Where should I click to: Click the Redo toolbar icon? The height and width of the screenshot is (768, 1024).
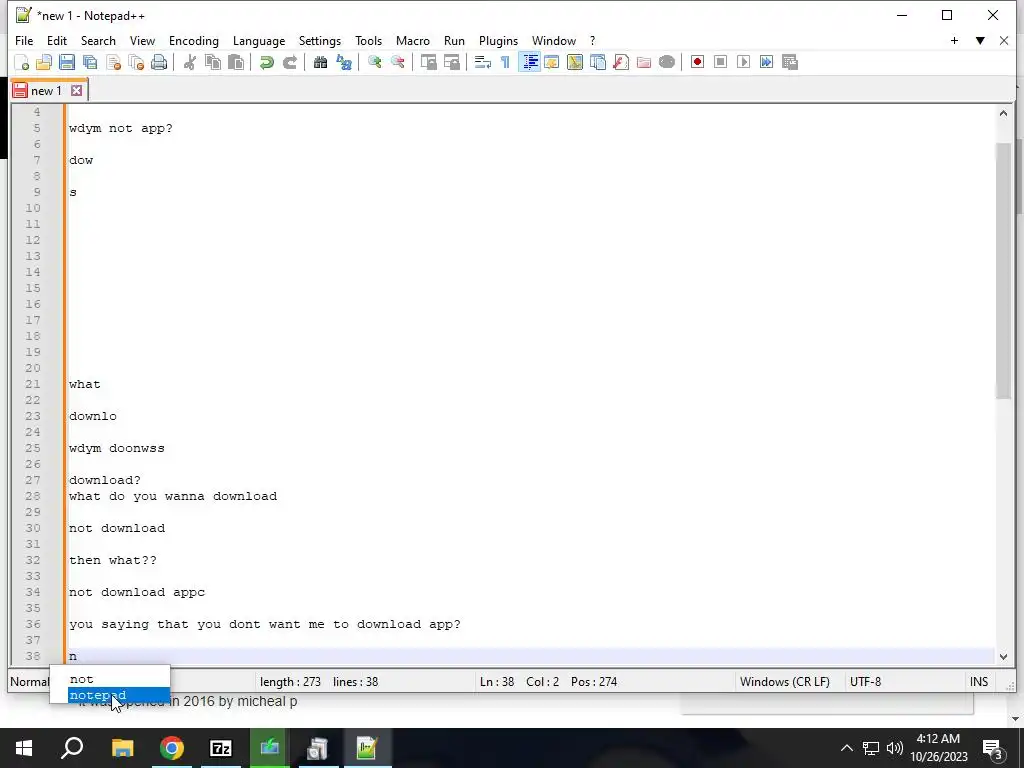(289, 62)
